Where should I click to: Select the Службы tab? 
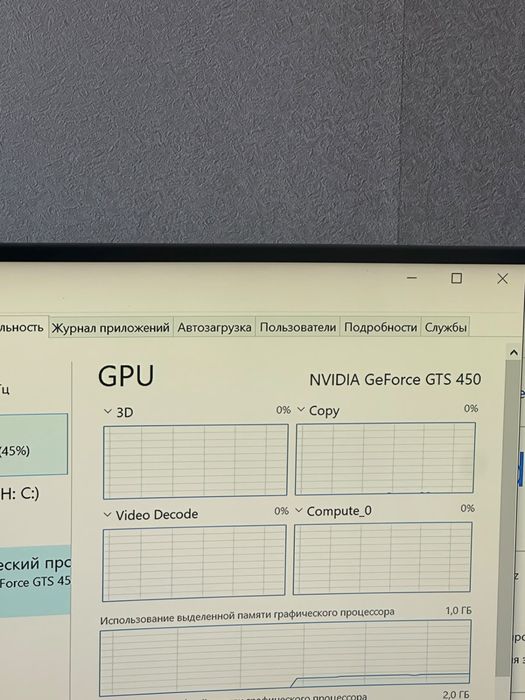445,327
